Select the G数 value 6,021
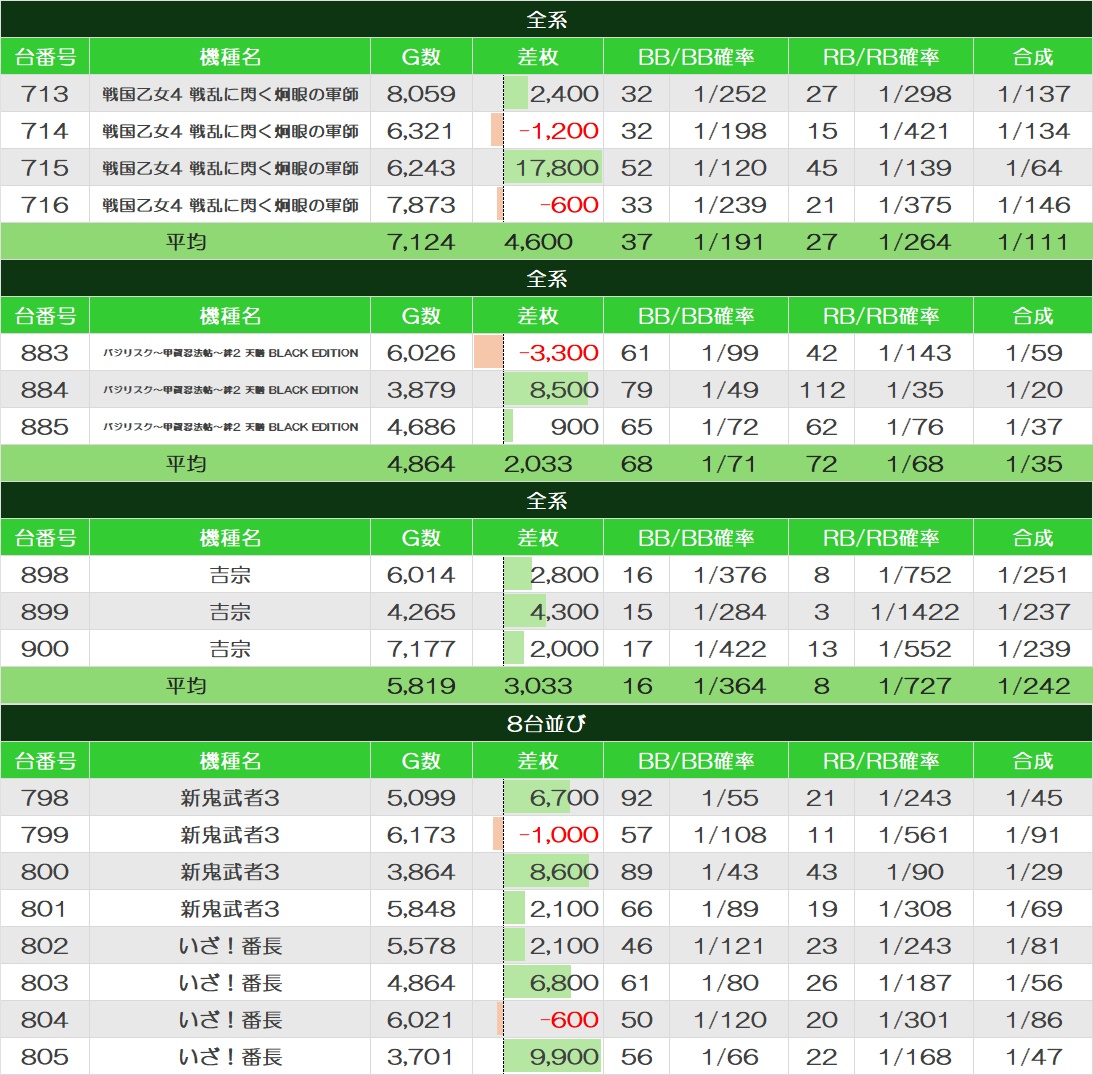Viewport: 1093px width, 1075px height. pos(421,1019)
